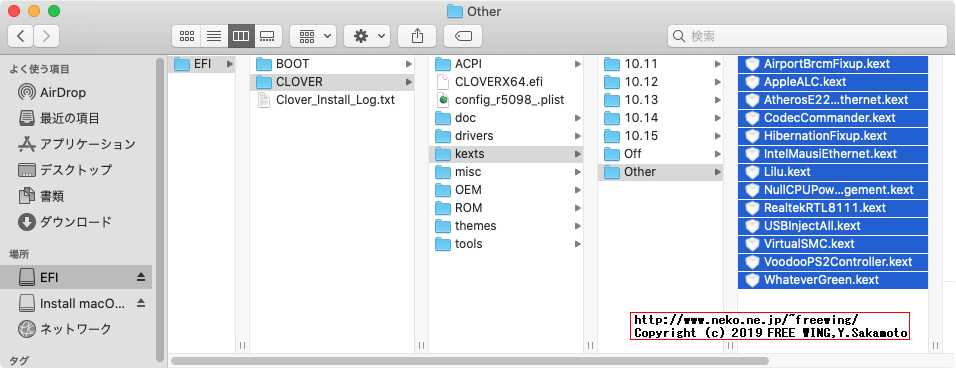
Task: Select WhateverGreen.kext
Action: tap(833, 280)
